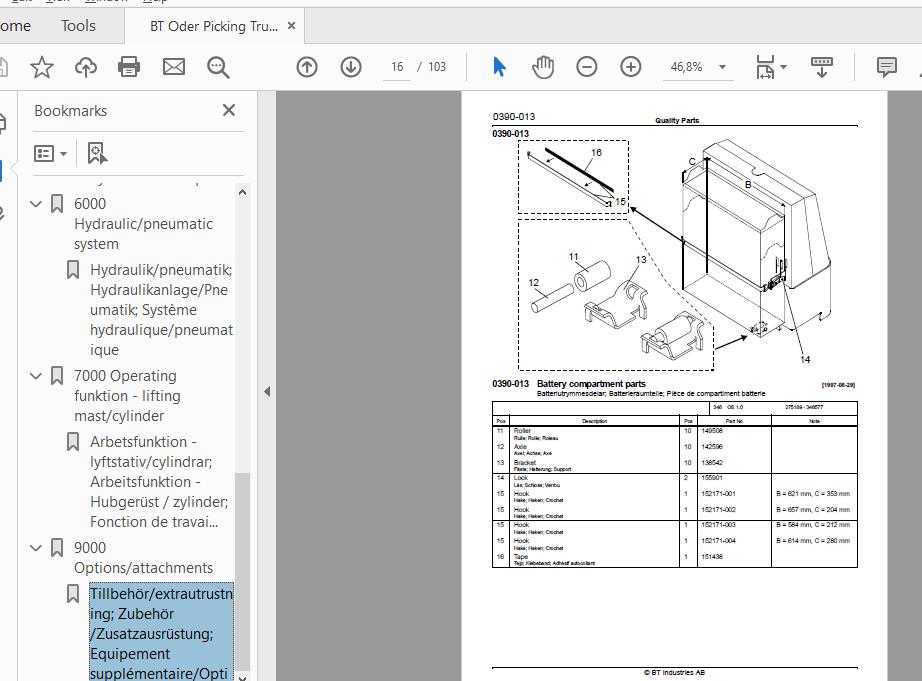This screenshot has height=681, width=922.
Task: Select the arrow selection tool
Action: point(499,67)
